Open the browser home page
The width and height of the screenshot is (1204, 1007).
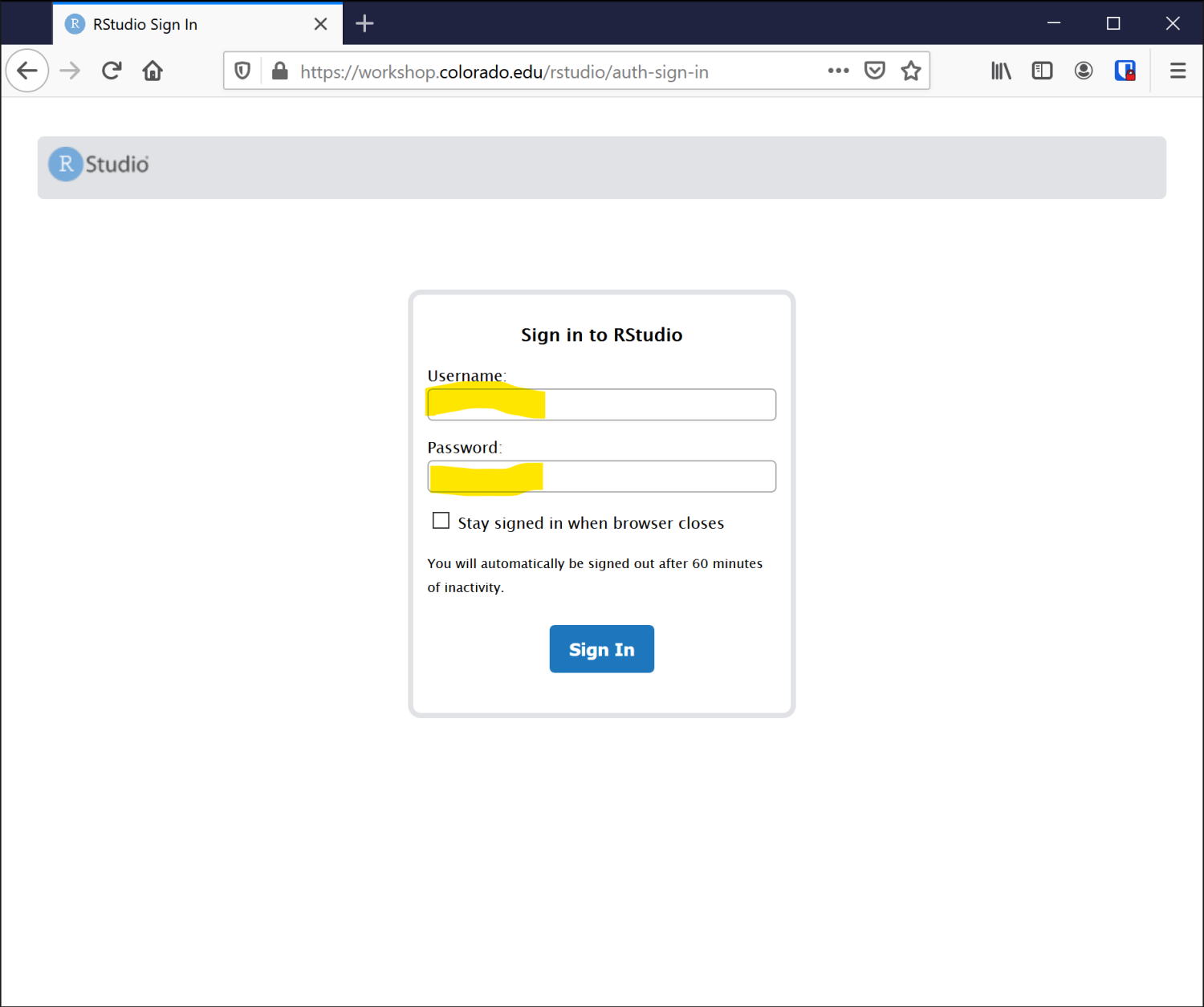pyautogui.click(x=153, y=71)
